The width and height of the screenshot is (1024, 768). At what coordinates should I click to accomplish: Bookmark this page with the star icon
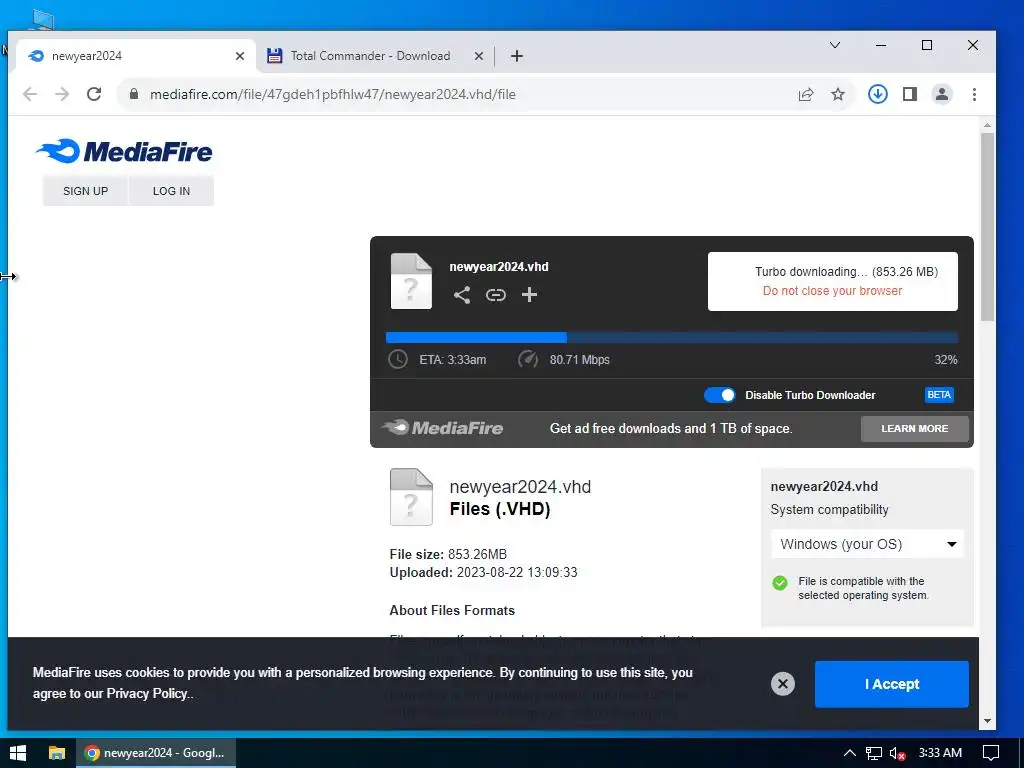pos(838,94)
